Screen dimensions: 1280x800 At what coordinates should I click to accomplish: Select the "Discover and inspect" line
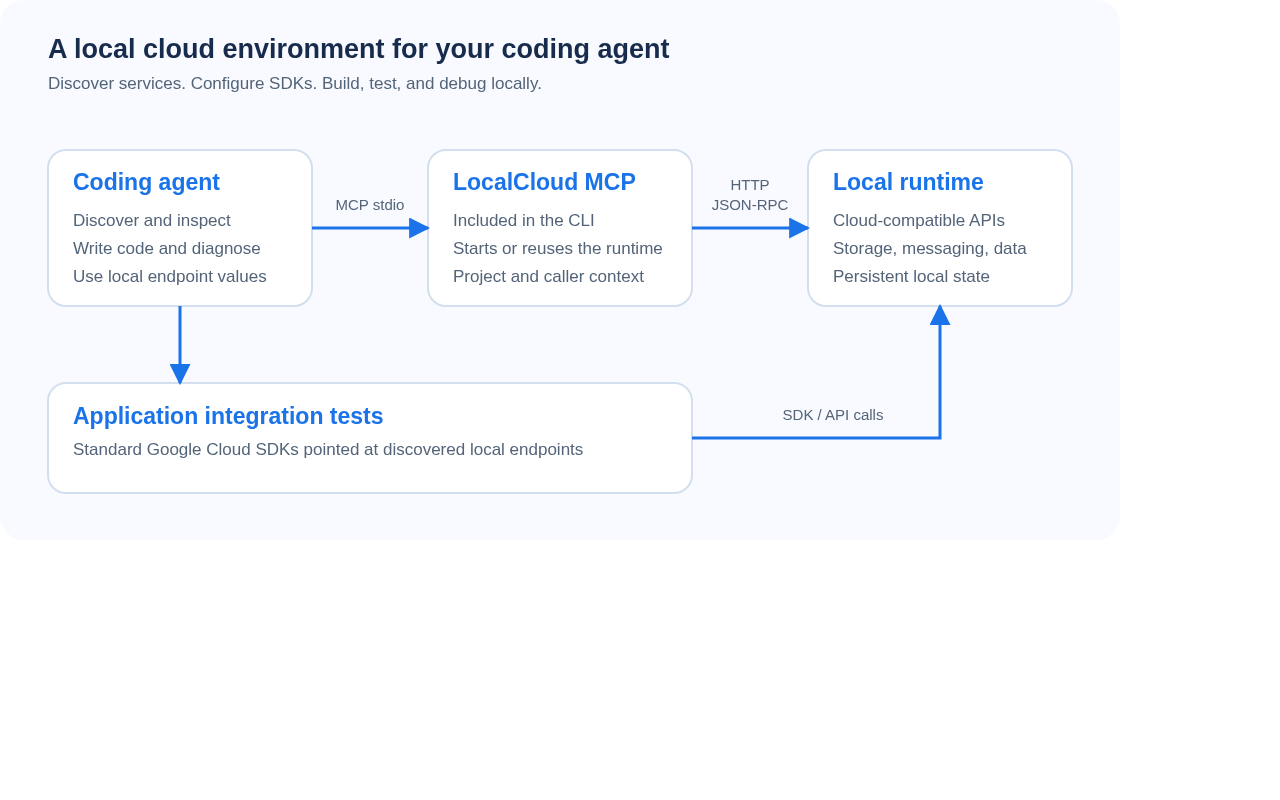(152, 221)
